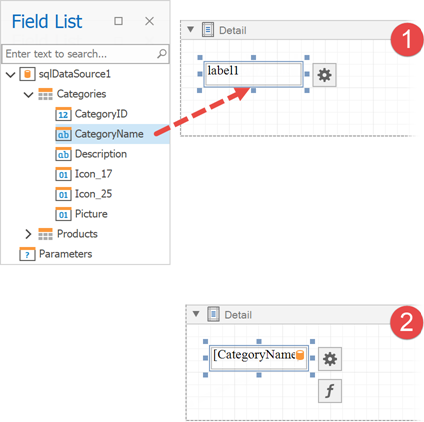Viewport: 424px width, 422px height.
Task: Select the Products tree item
Action: coord(77,234)
